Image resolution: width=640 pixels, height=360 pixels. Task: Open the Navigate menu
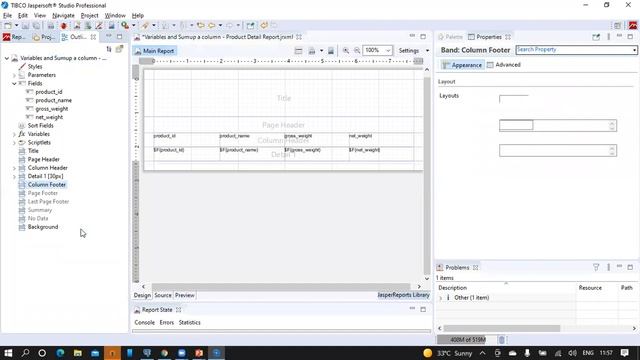click(63, 16)
